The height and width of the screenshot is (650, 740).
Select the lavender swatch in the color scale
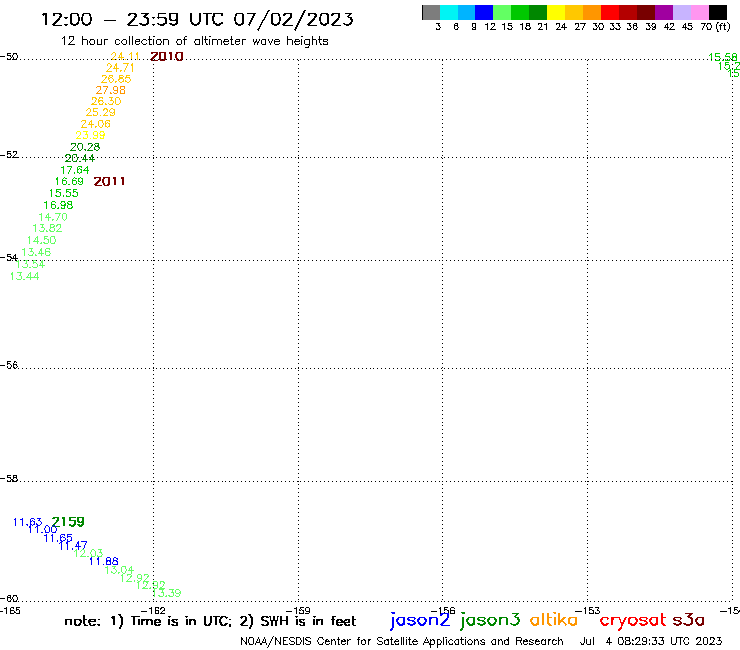tap(682, 12)
